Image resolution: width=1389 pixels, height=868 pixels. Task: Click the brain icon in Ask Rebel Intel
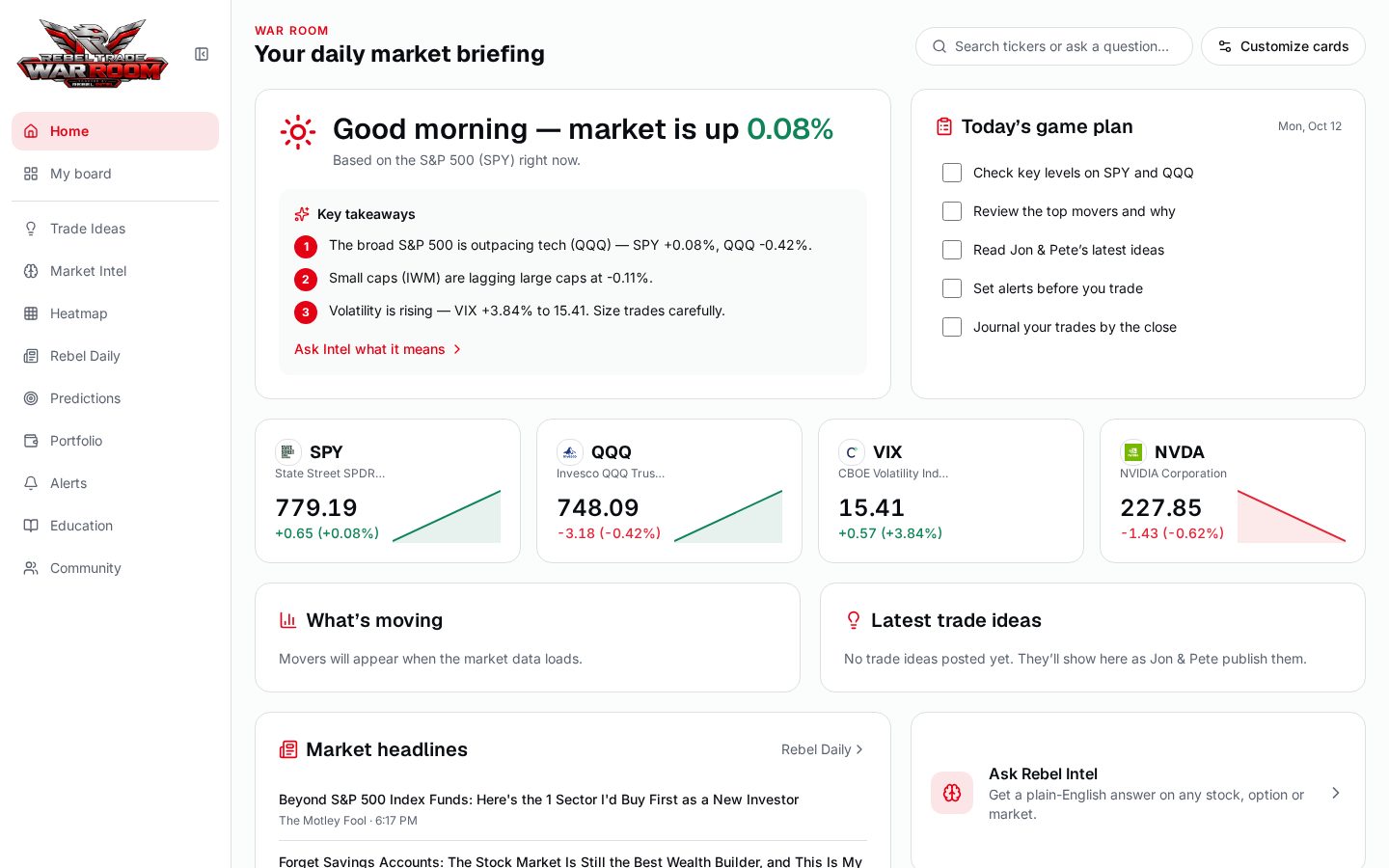click(x=952, y=793)
